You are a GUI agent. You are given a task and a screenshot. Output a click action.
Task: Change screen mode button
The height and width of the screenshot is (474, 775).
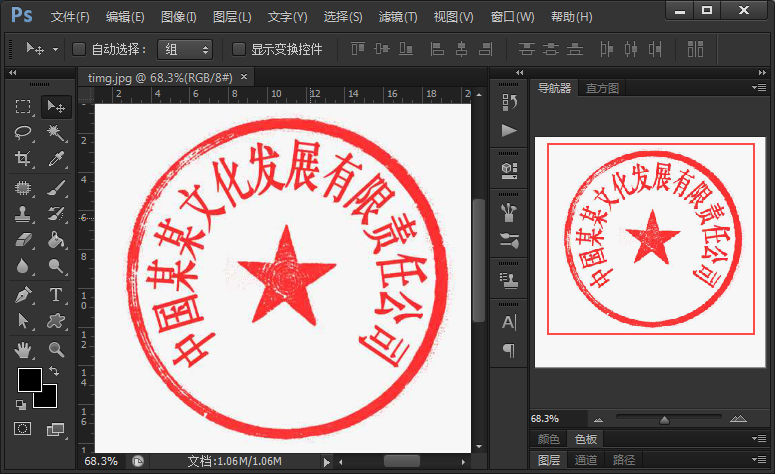point(55,429)
